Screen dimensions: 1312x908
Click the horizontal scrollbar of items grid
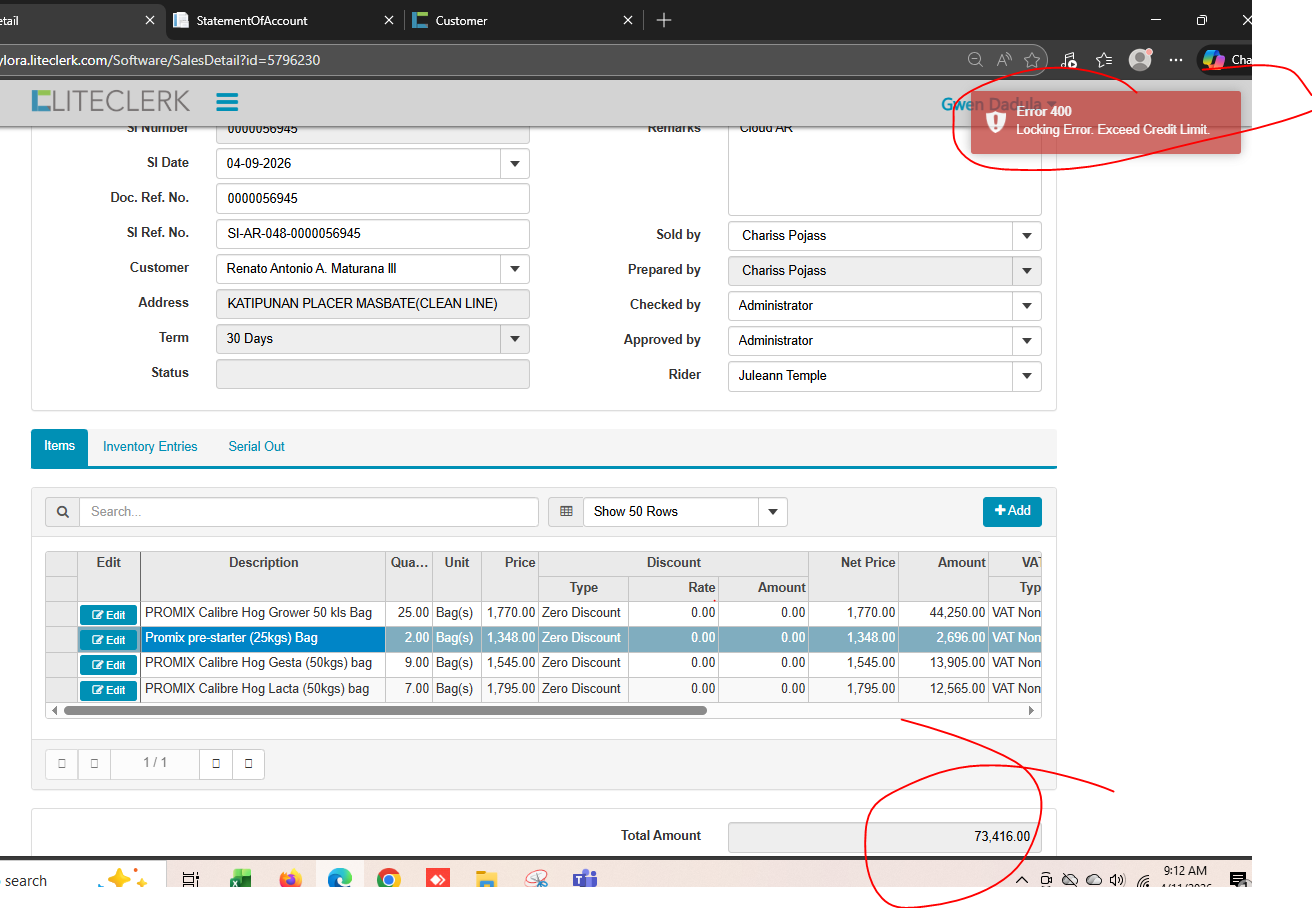click(385, 711)
